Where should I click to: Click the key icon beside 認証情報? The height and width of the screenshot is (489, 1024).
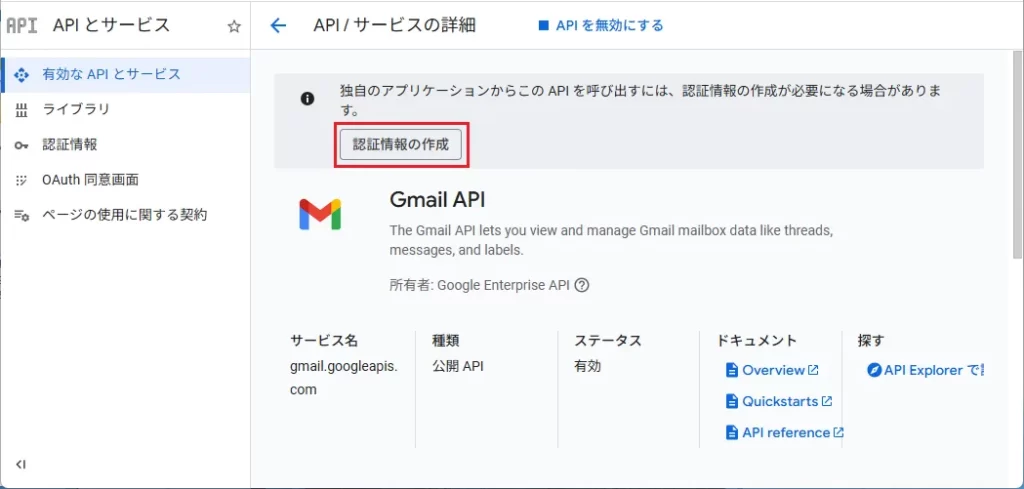tap(22, 145)
